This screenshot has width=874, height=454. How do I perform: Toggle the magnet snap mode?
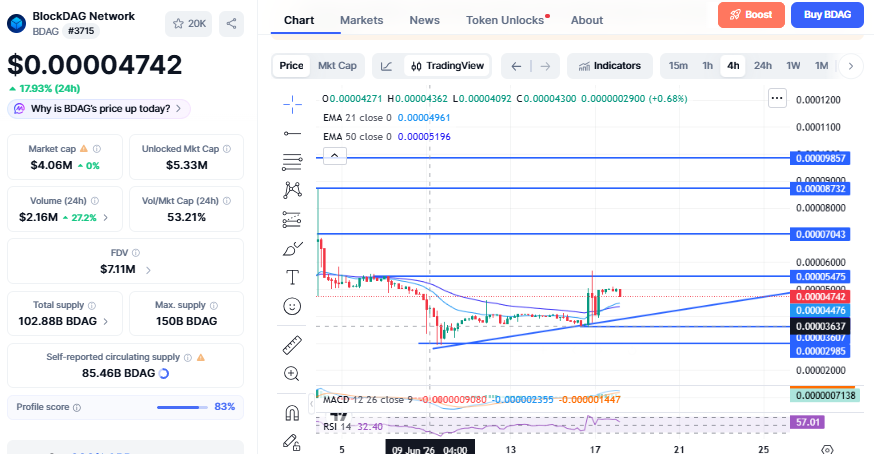[x=292, y=413]
